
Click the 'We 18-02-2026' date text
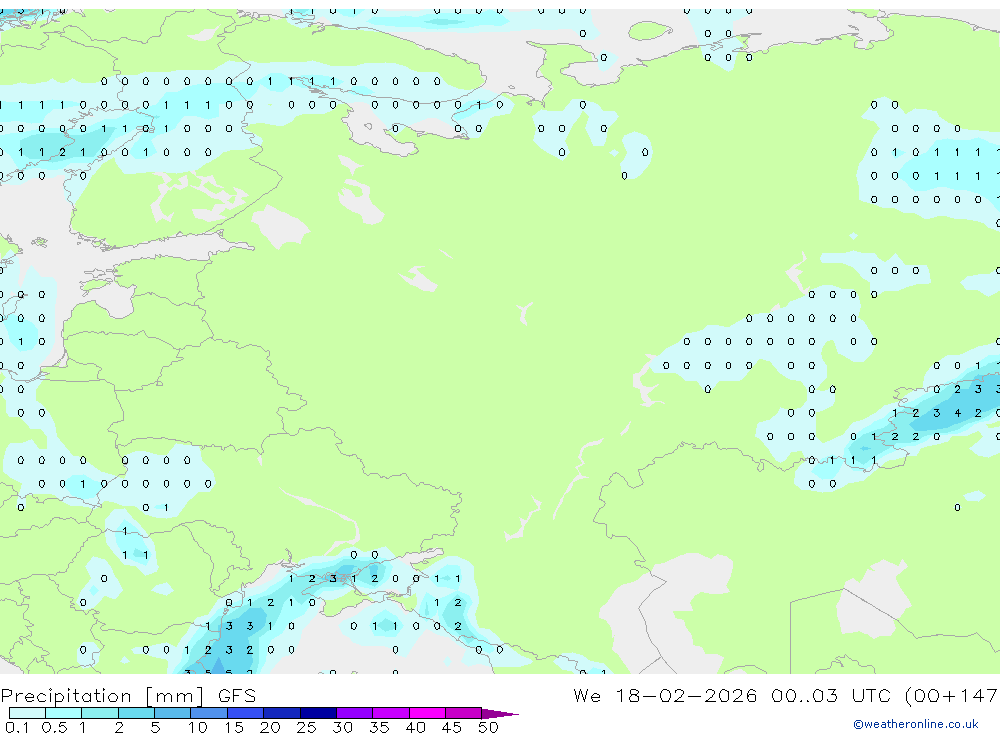pos(665,695)
